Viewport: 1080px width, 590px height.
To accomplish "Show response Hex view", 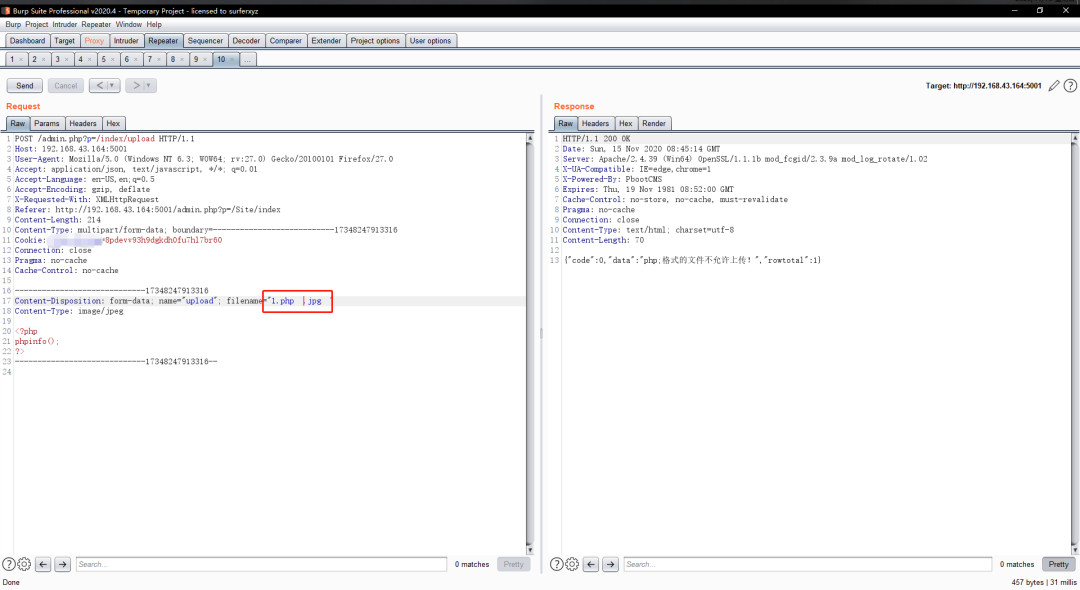I will click(625, 123).
